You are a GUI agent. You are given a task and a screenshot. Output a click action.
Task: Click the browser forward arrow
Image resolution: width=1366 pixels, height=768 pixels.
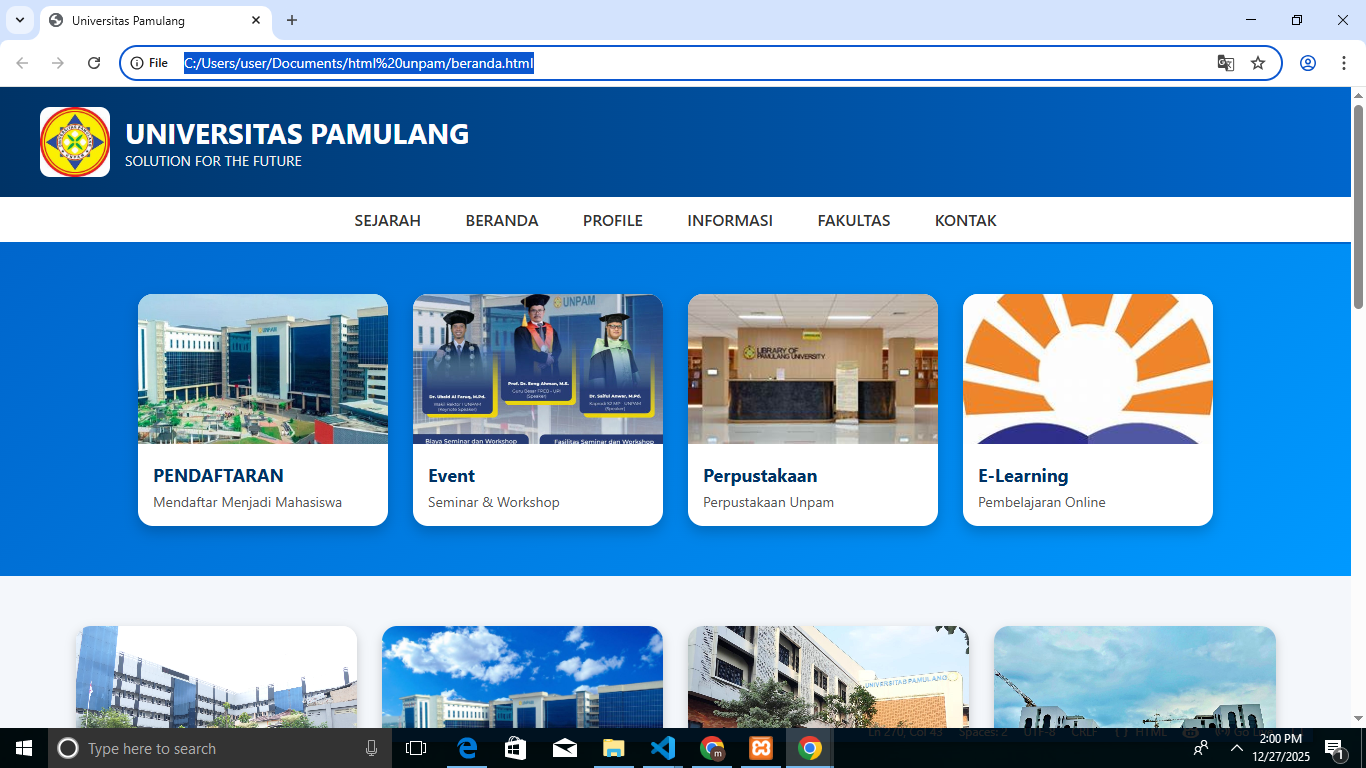58,63
